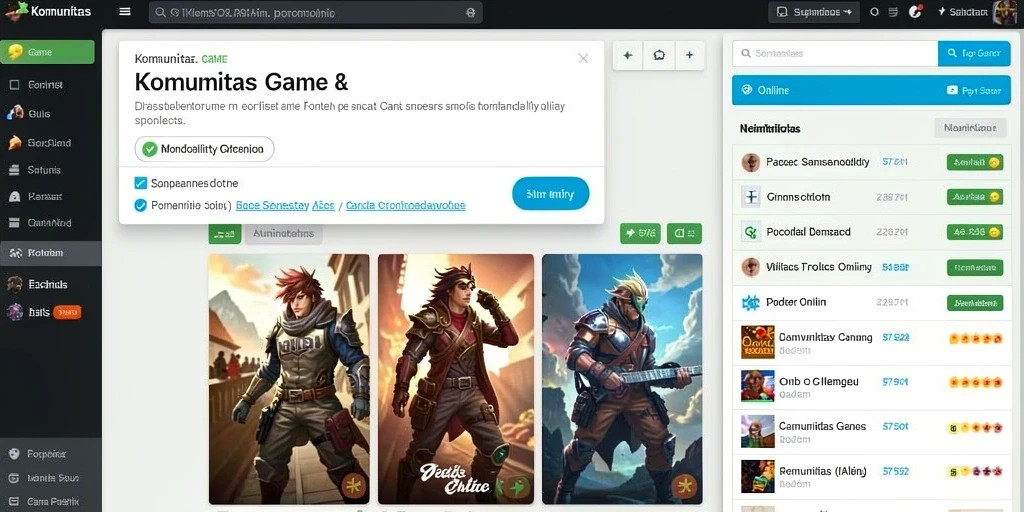1024x512 pixels.
Task: Click the orange star badge on the guitar character card
Action: click(x=684, y=485)
